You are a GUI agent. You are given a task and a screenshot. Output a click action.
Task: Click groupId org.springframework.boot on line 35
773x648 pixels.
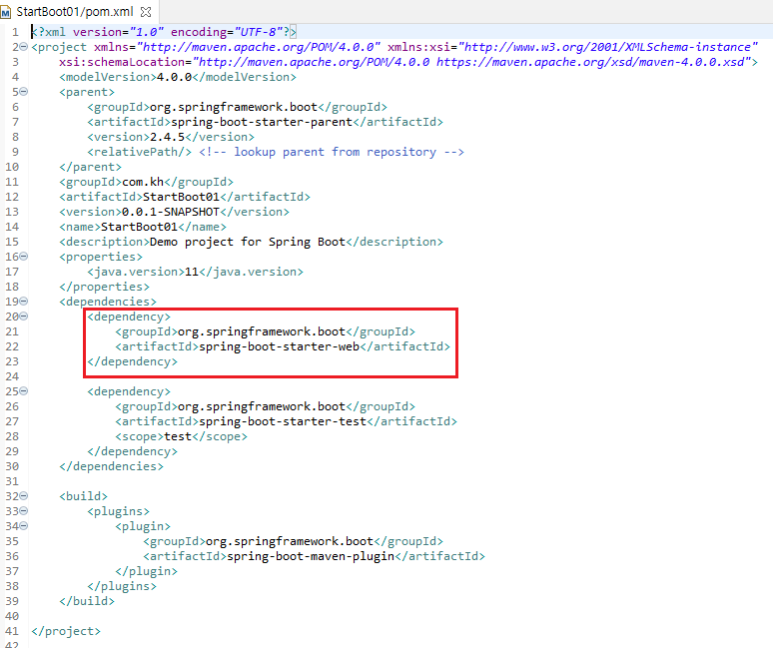point(289,541)
